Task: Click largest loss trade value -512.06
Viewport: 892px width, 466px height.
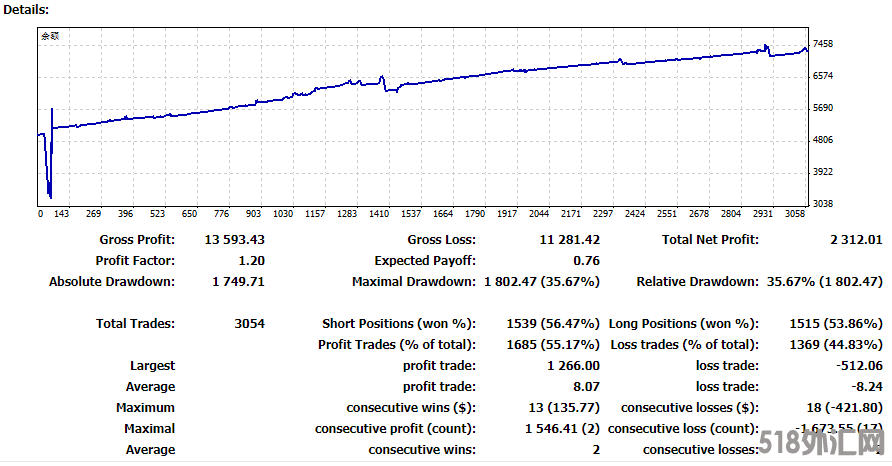Action: coord(859,366)
